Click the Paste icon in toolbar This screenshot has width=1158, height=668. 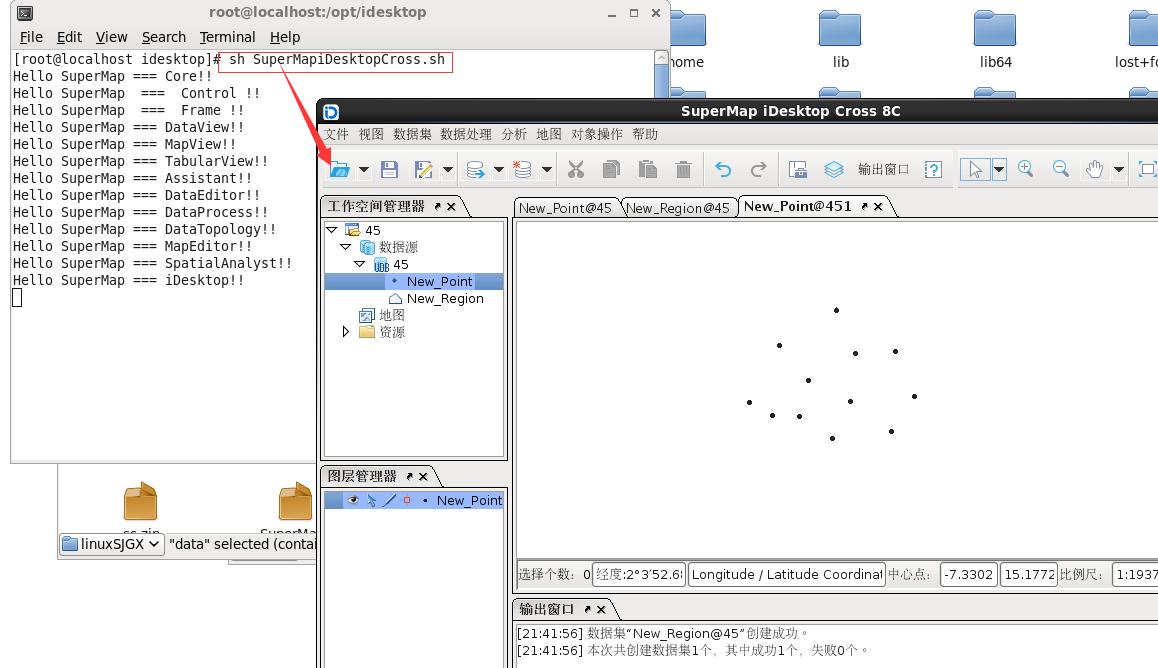click(648, 169)
